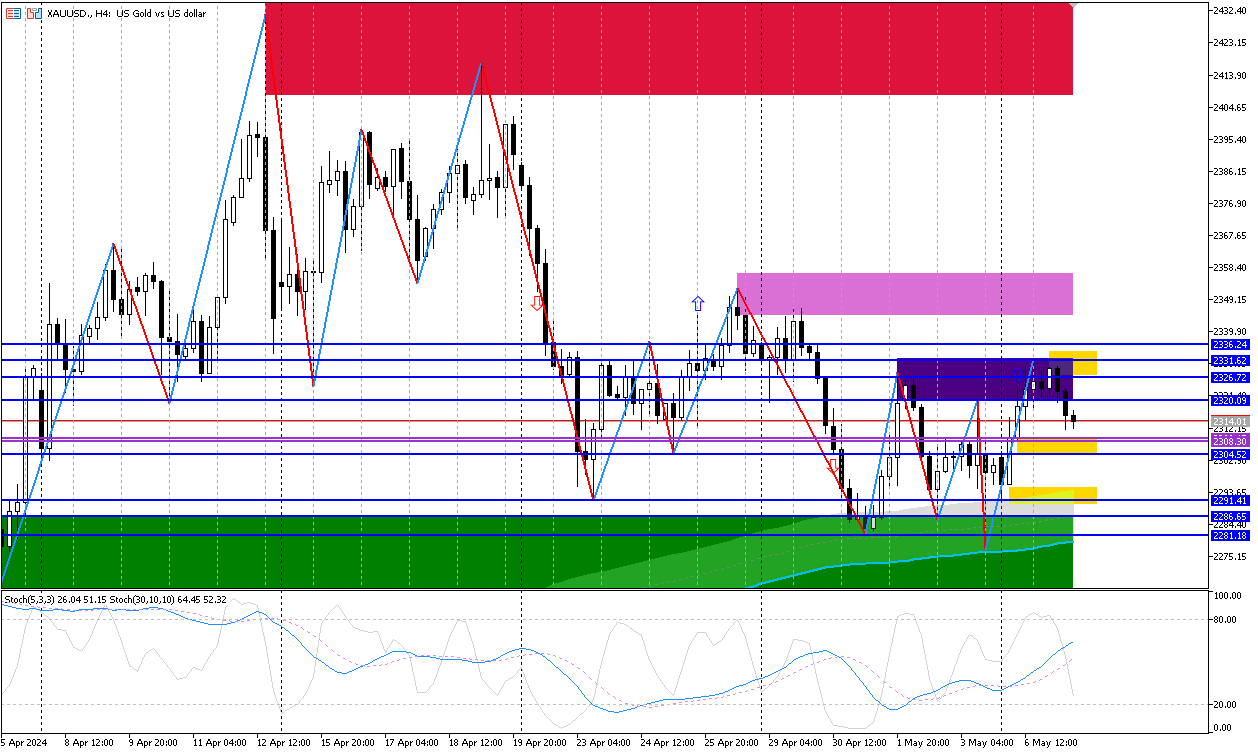The image size is (1258, 752).
Task: Select the yellow rectangle above the 2291.41 line
Action: (1053, 494)
